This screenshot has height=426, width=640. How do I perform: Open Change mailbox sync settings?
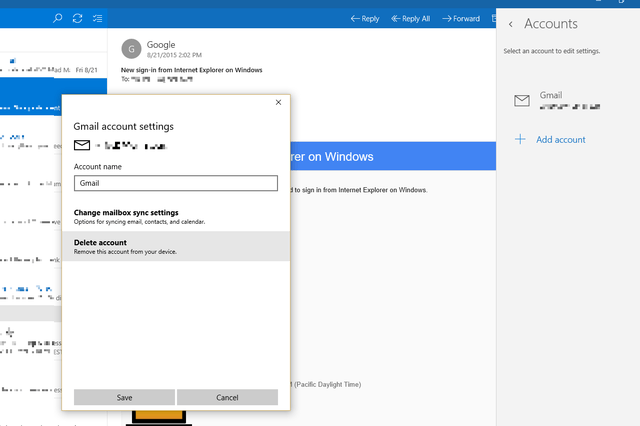coord(176,217)
